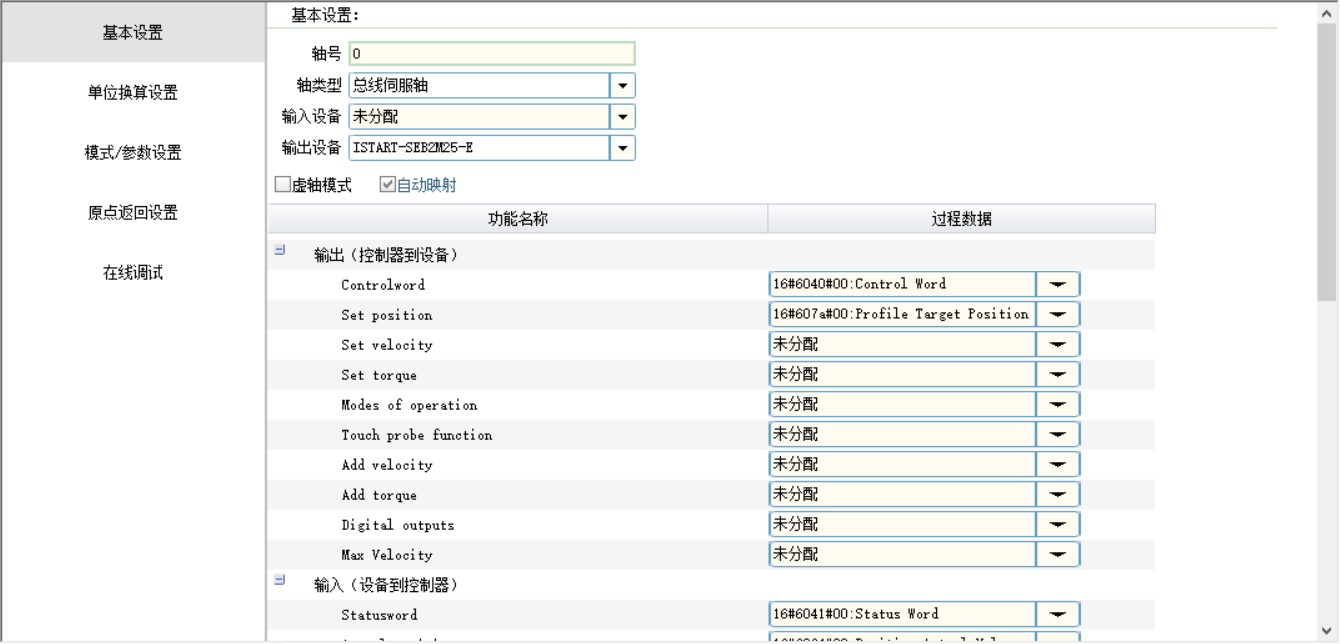
Task: Toggle the 自动映射 checkbox
Action: [x=388, y=185]
